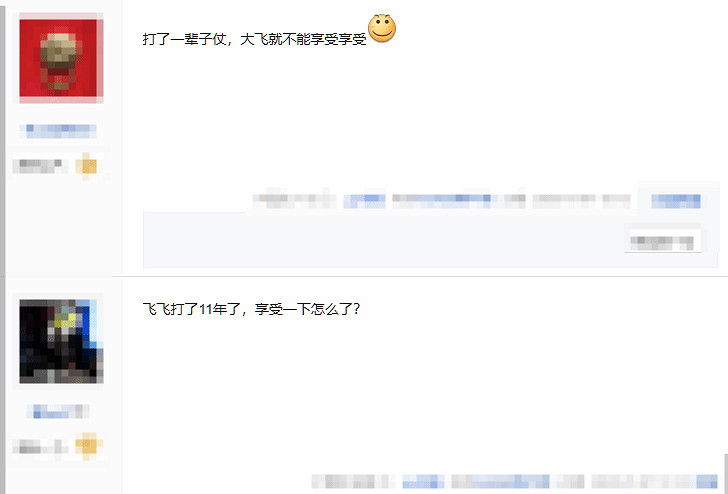Image resolution: width=728 pixels, height=494 pixels.
Task: Click short blue link in first post footer
Action: click(364, 201)
